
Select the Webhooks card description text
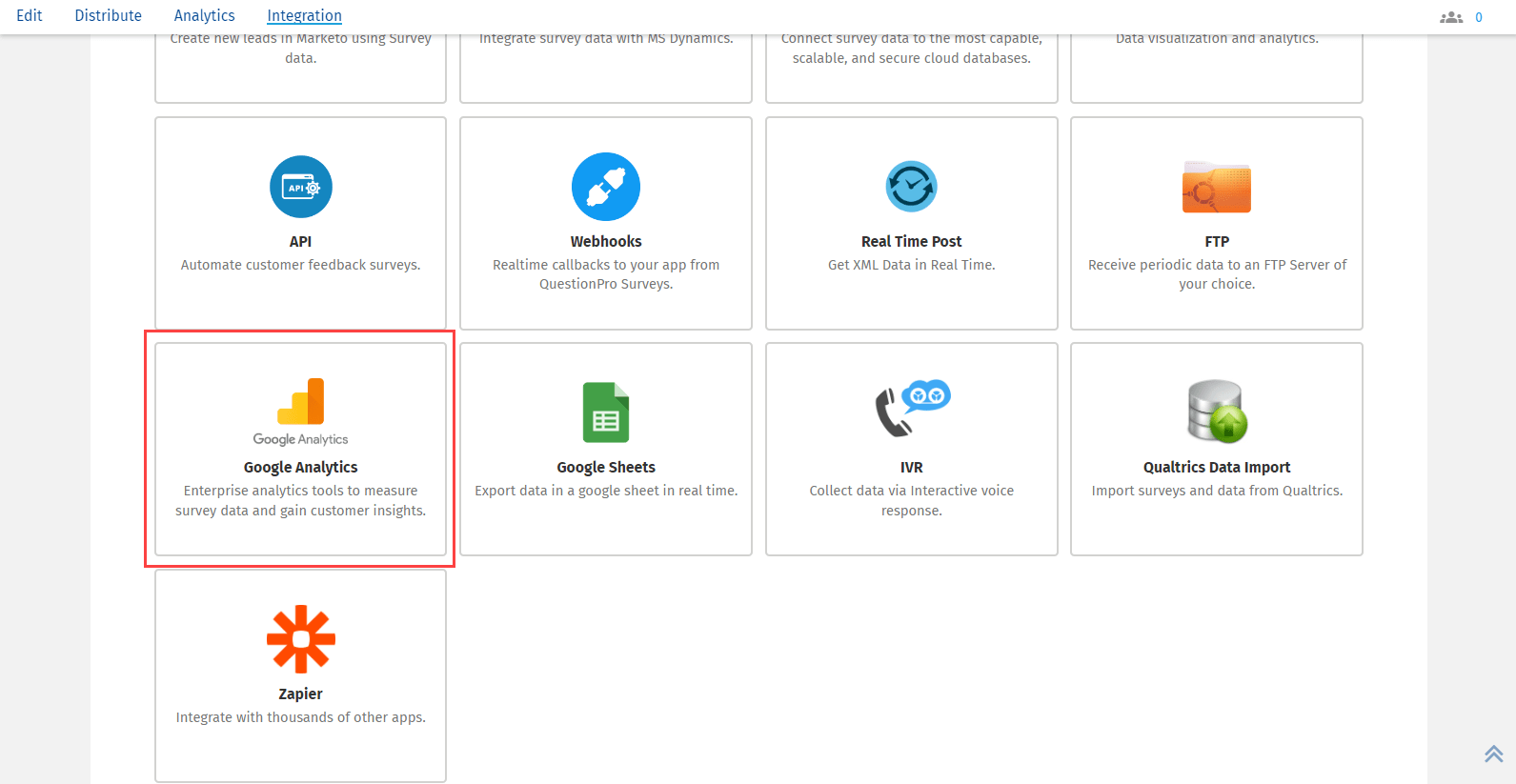[x=606, y=274]
